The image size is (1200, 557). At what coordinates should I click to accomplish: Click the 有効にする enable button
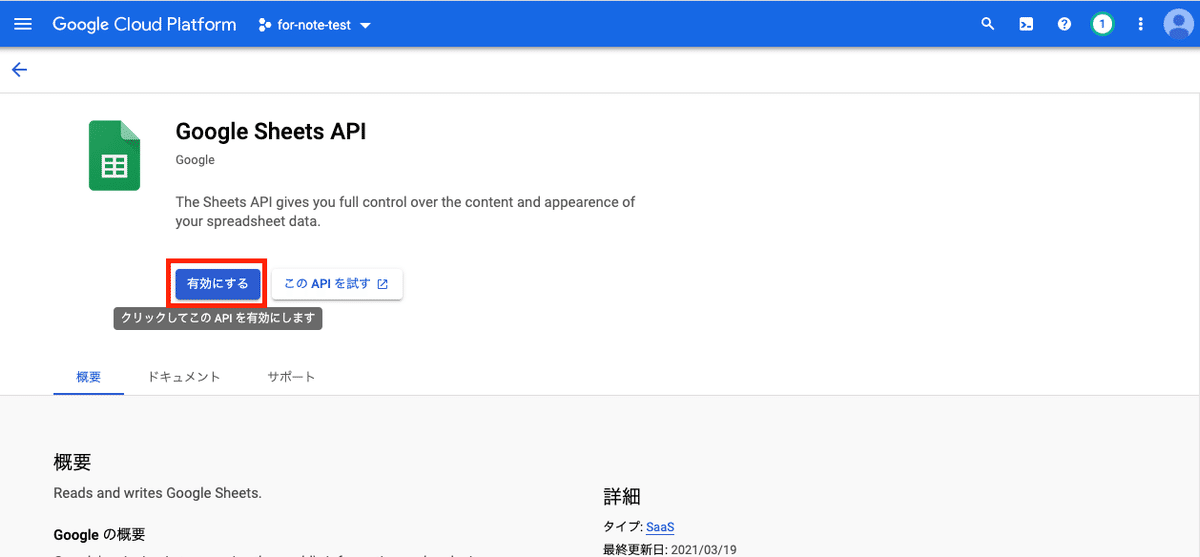click(x=218, y=284)
